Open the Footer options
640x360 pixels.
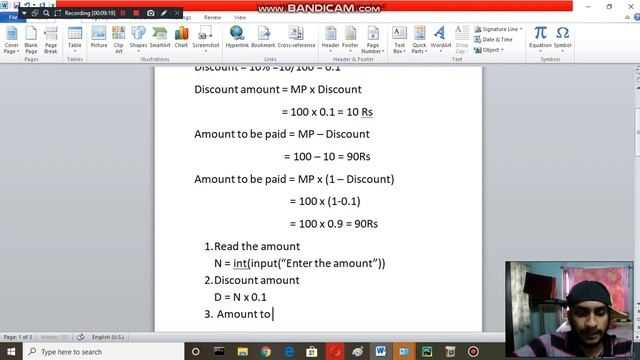point(350,39)
